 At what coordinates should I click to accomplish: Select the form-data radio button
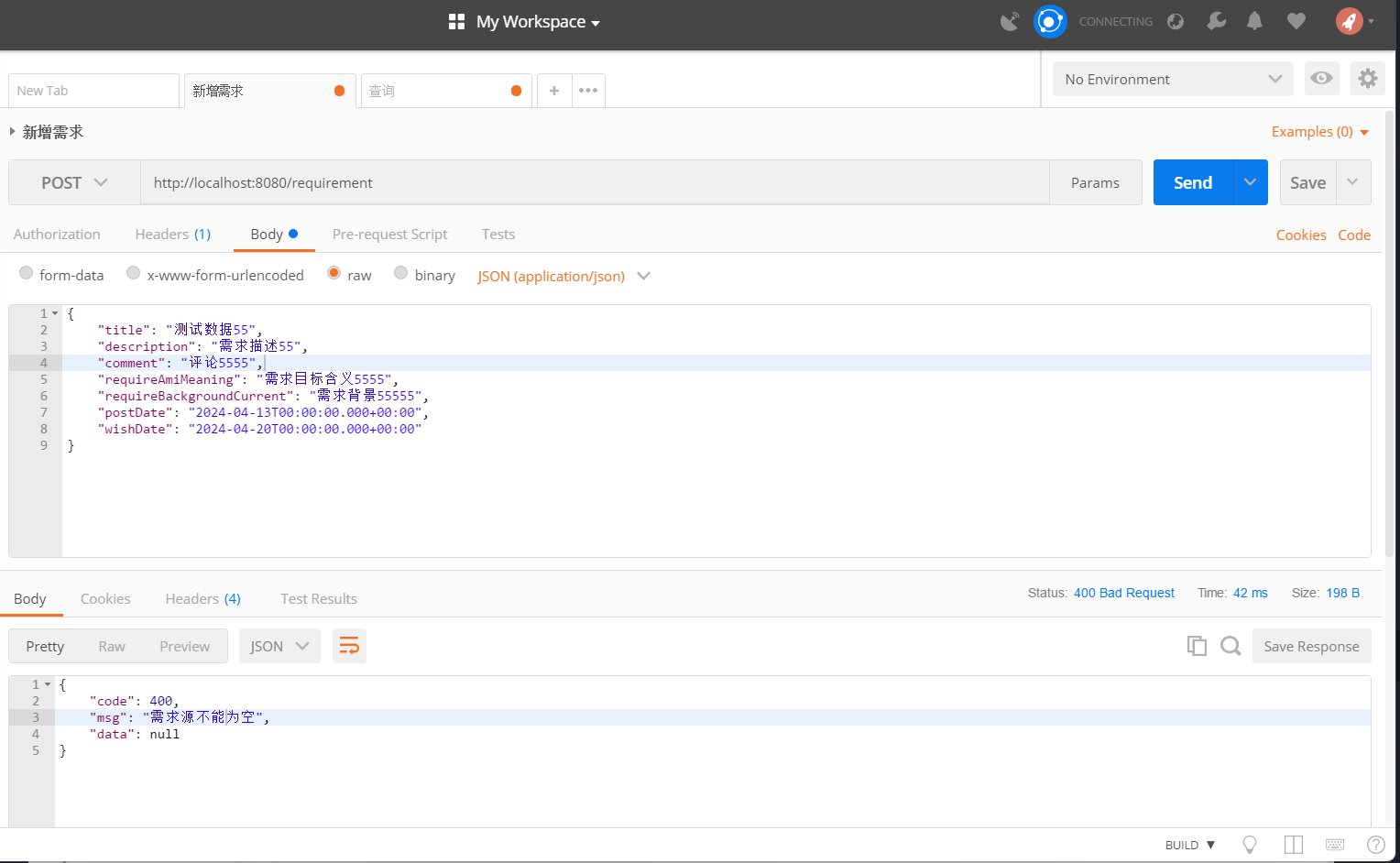point(27,273)
